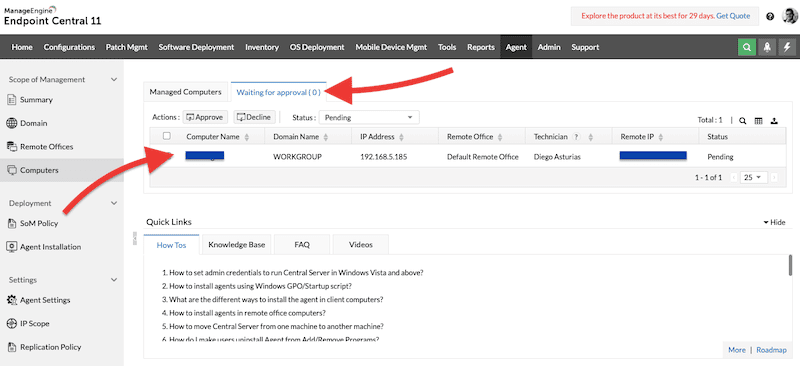
Task: Click the lightning bolt quick actions icon
Action: click(x=787, y=47)
